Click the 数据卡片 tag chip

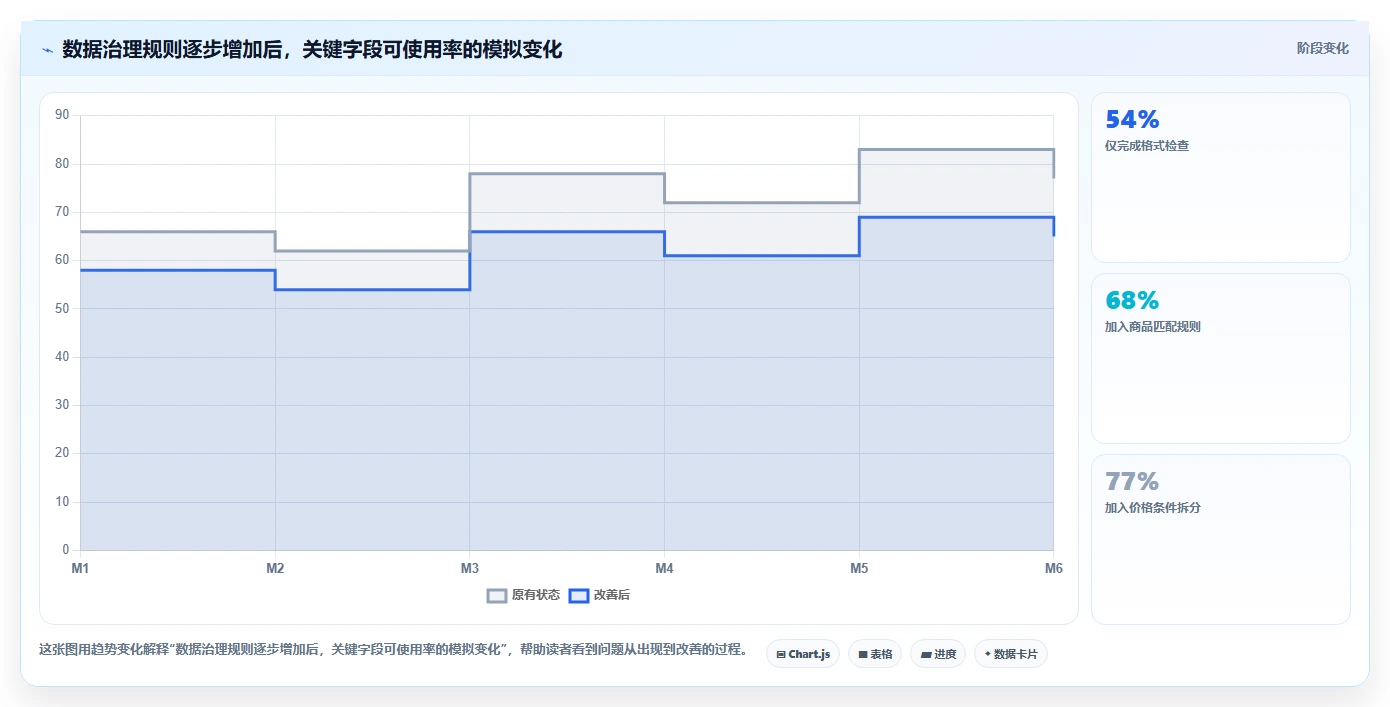click(1011, 654)
